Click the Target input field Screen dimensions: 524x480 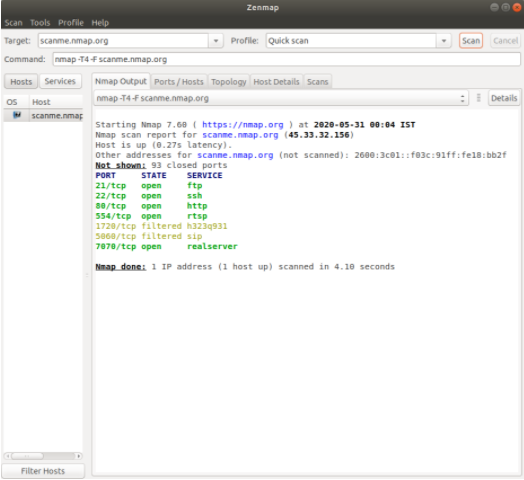pos(123,41)
